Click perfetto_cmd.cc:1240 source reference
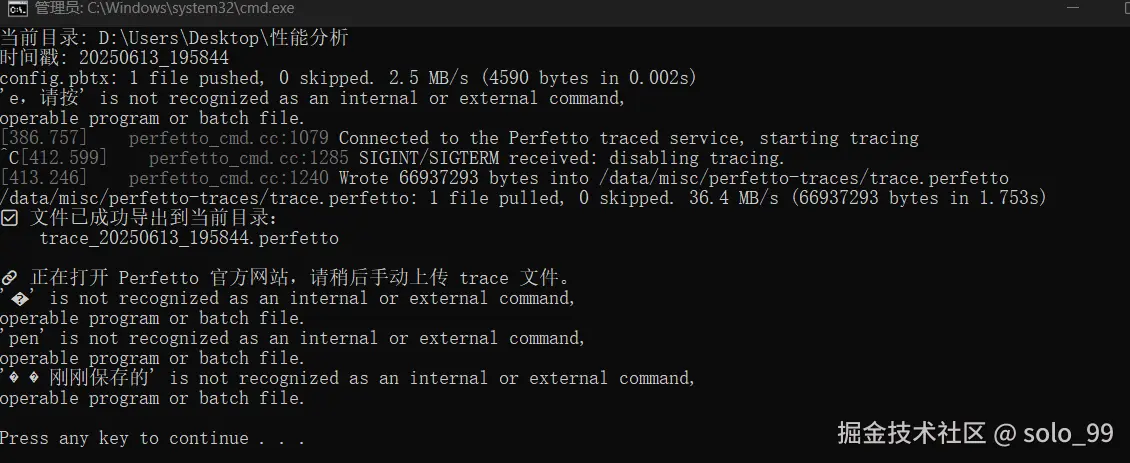 click(228, 178)
